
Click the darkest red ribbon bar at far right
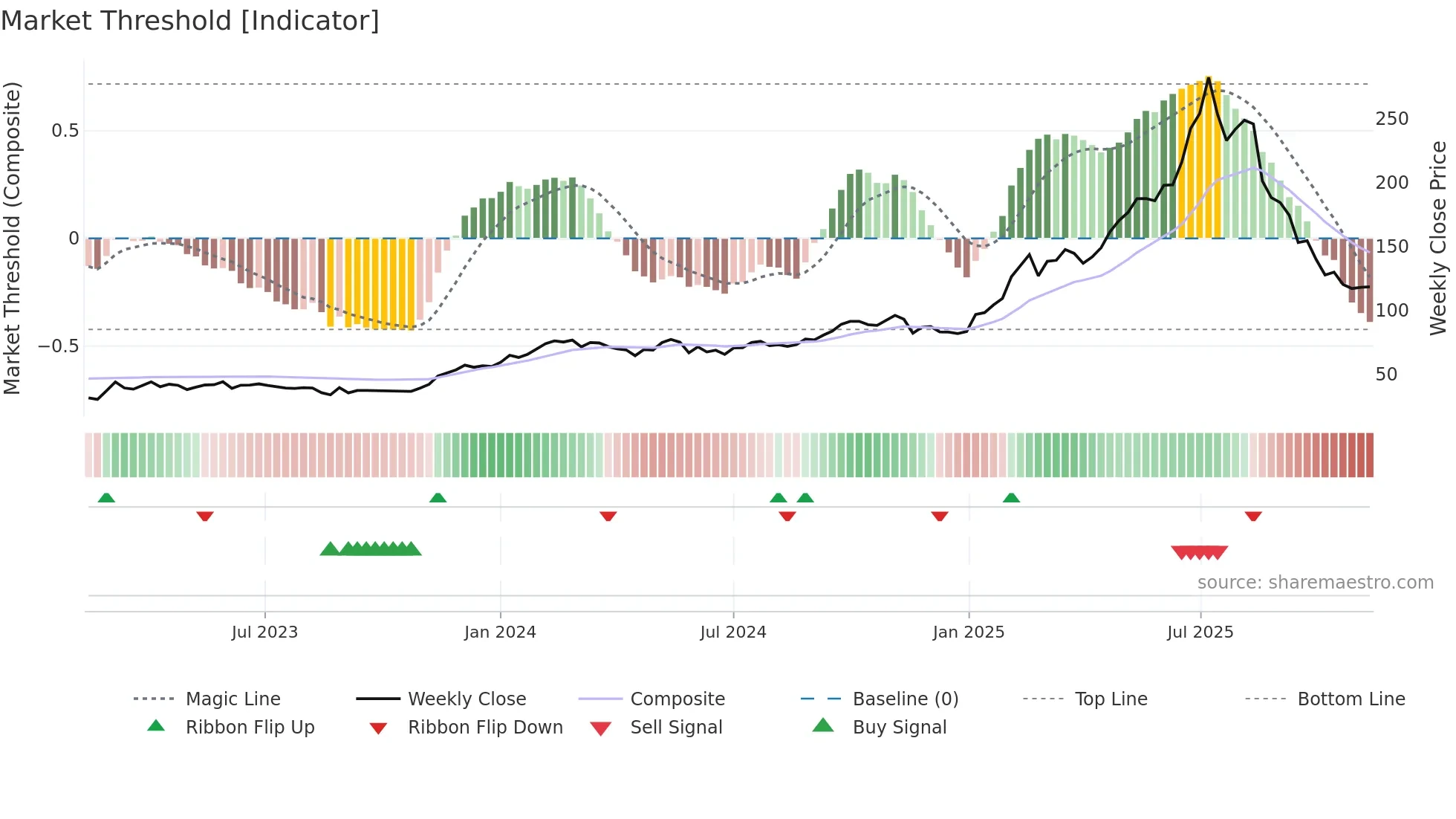[1369, 455]
